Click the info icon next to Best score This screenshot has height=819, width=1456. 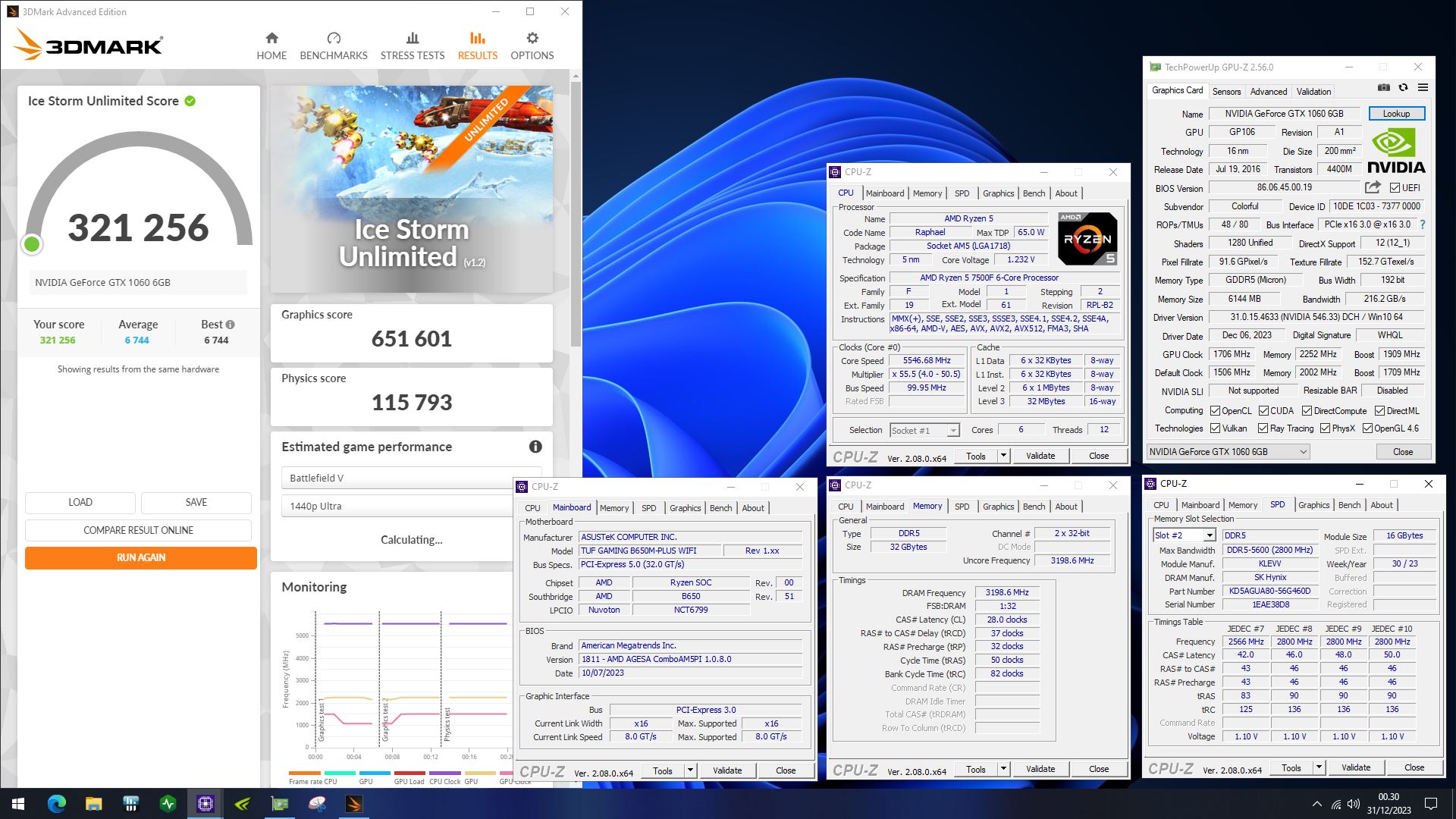point(231,325)
